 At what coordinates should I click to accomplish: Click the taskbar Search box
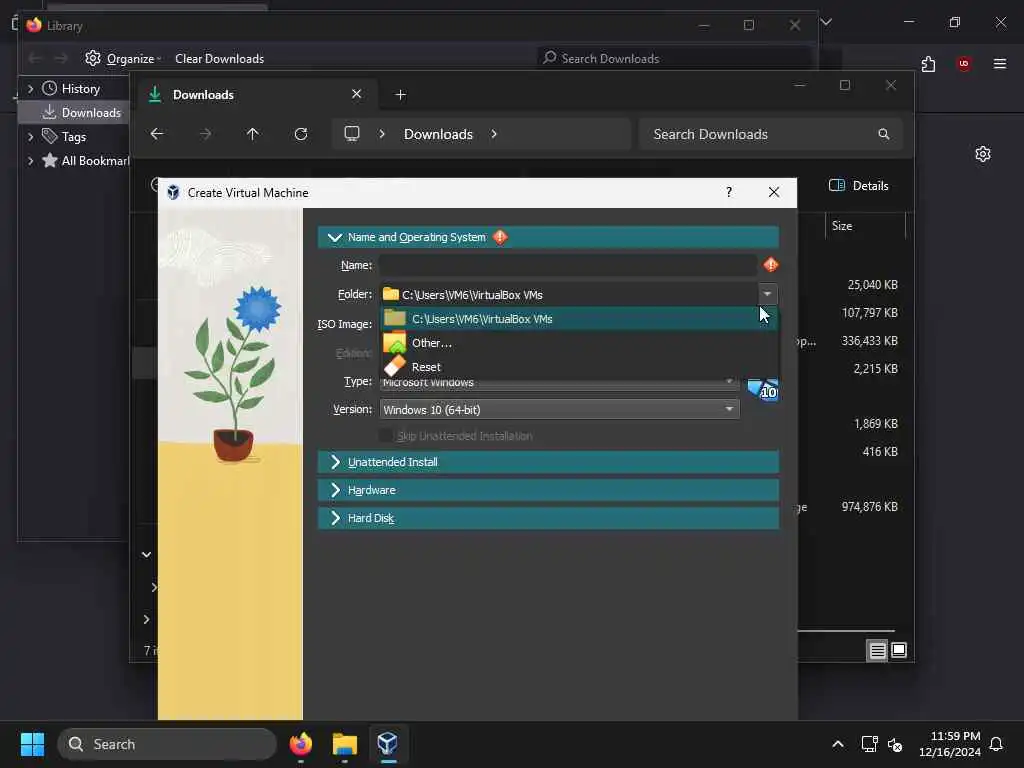(x=167, y=744)
